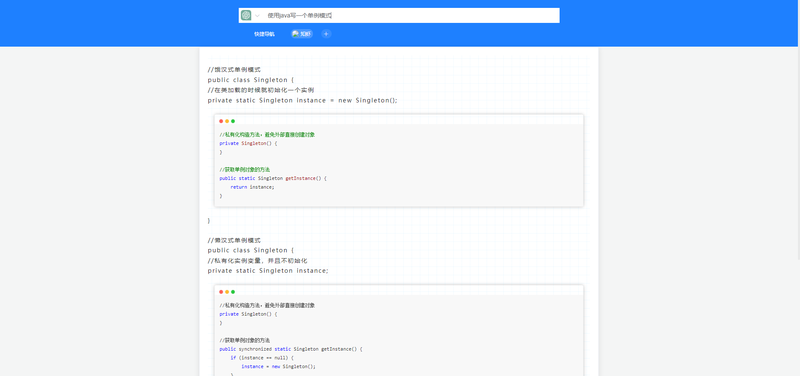Click the line 'private static Singleton instance;'
Viewport: 800px width, 376px height.
click(x=268, y=270)
